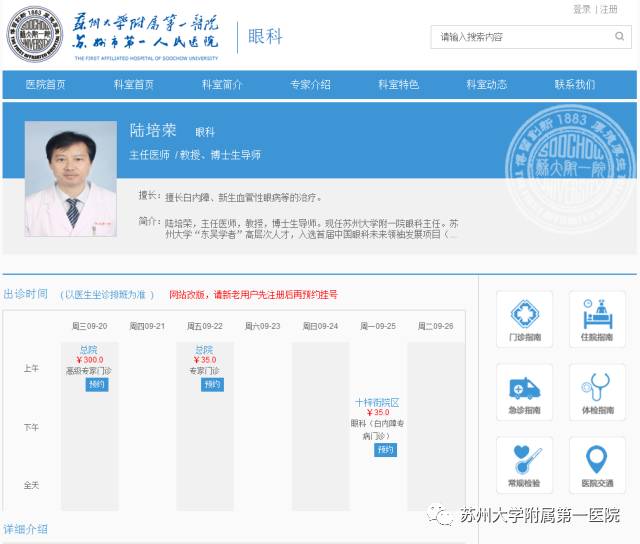
Task: Click the 擅长 specialty description text
Action: [243, 198]
